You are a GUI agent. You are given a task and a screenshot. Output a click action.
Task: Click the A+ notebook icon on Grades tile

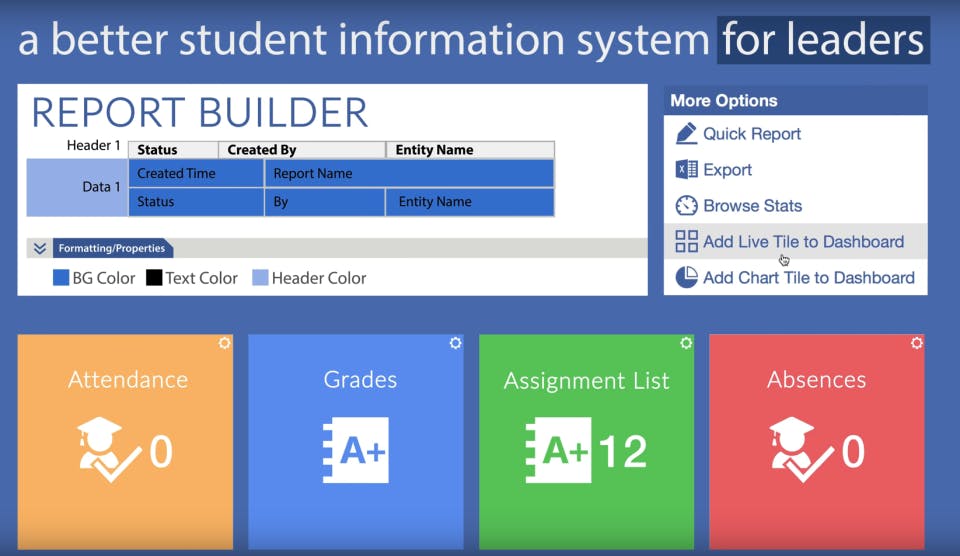pyautogui.click(x=356, y=450)
